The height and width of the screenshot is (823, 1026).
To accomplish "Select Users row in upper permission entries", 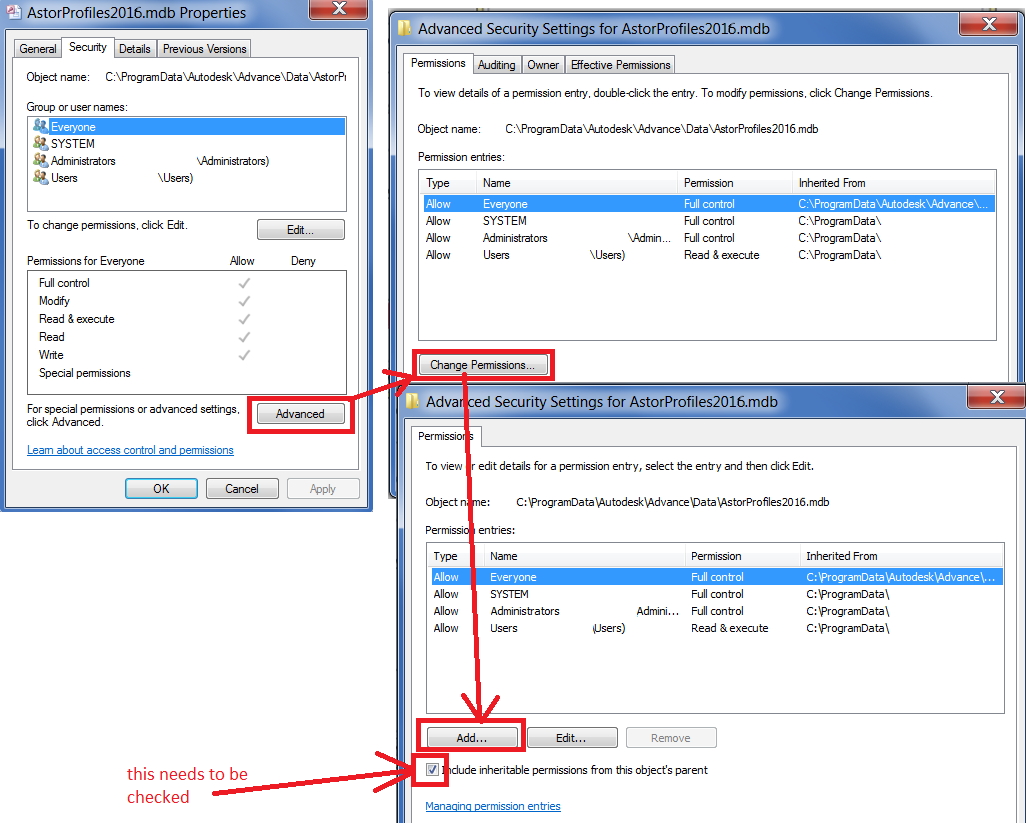I will click(x=709, y=254).
